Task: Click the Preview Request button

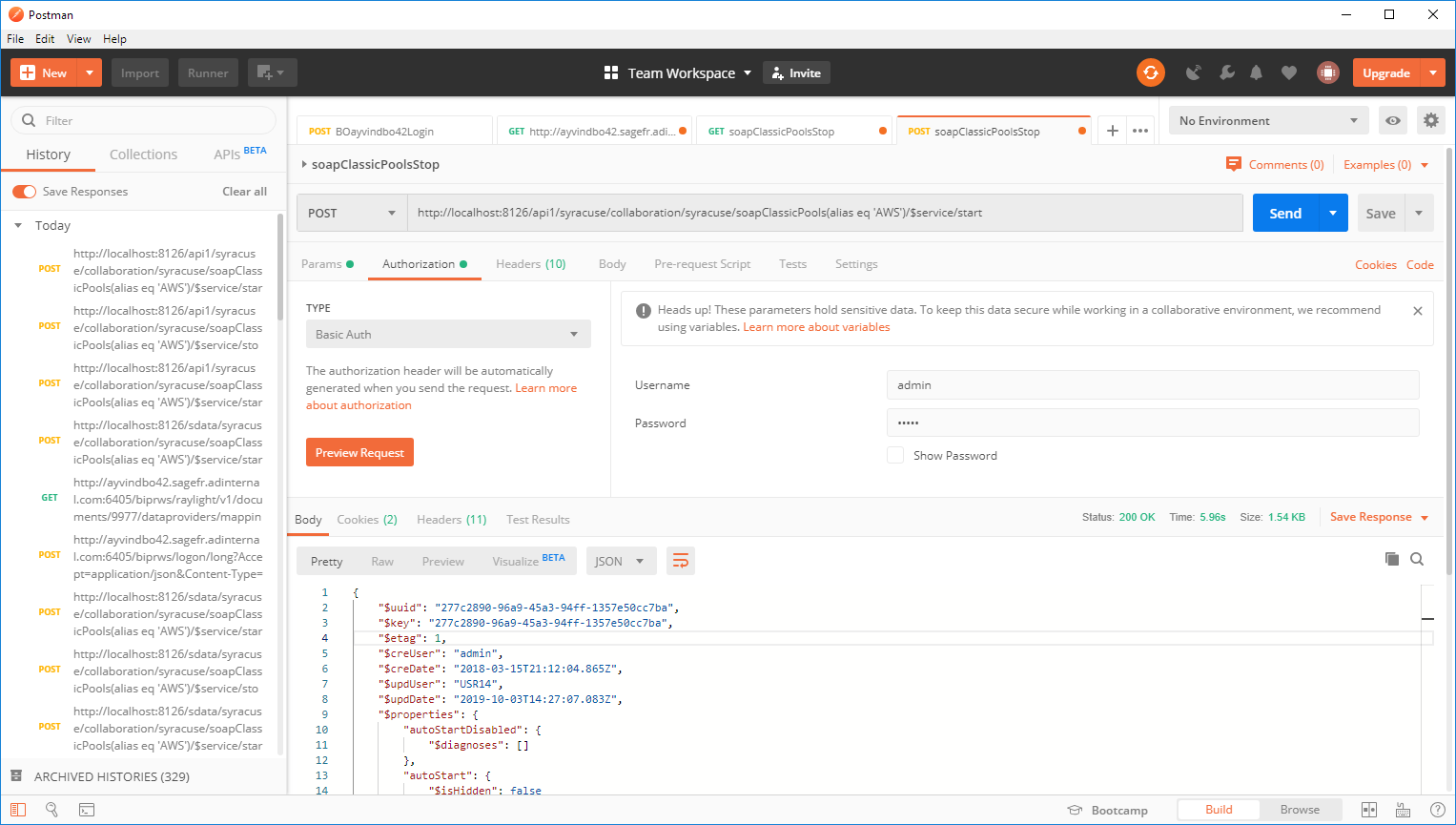Action: point(359,452)
